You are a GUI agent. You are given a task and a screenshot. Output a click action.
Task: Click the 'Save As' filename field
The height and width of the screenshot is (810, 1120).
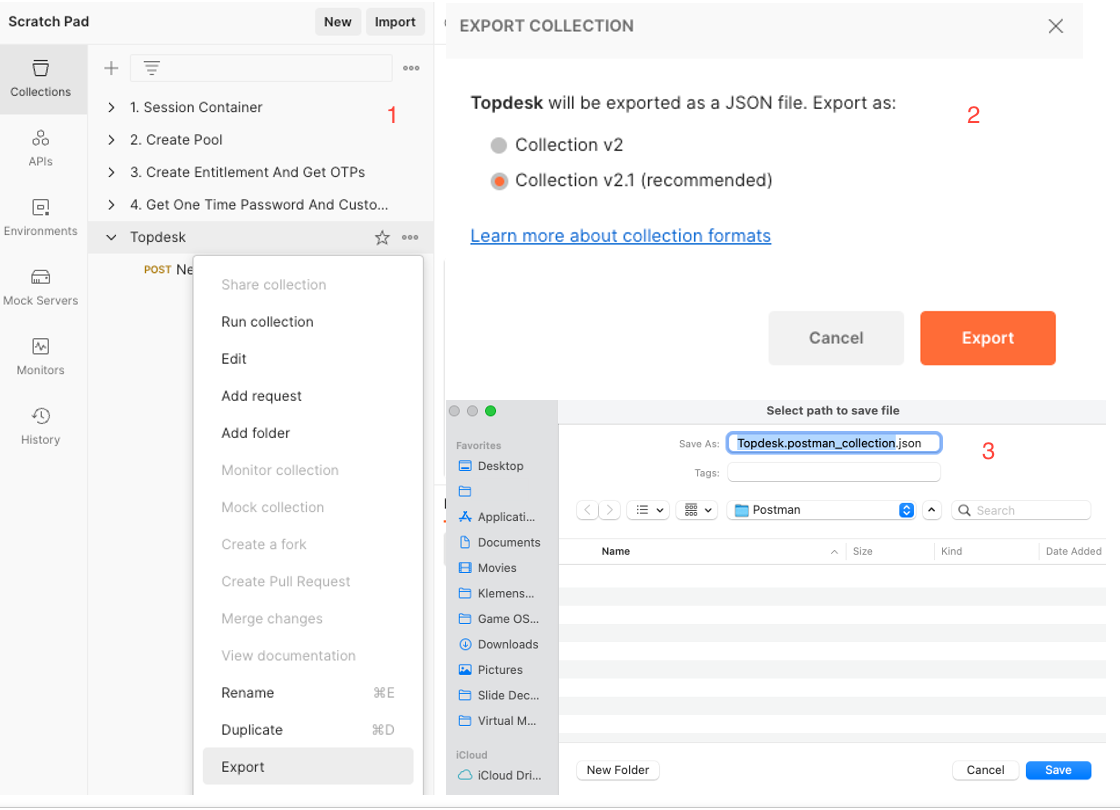[833, 442]
